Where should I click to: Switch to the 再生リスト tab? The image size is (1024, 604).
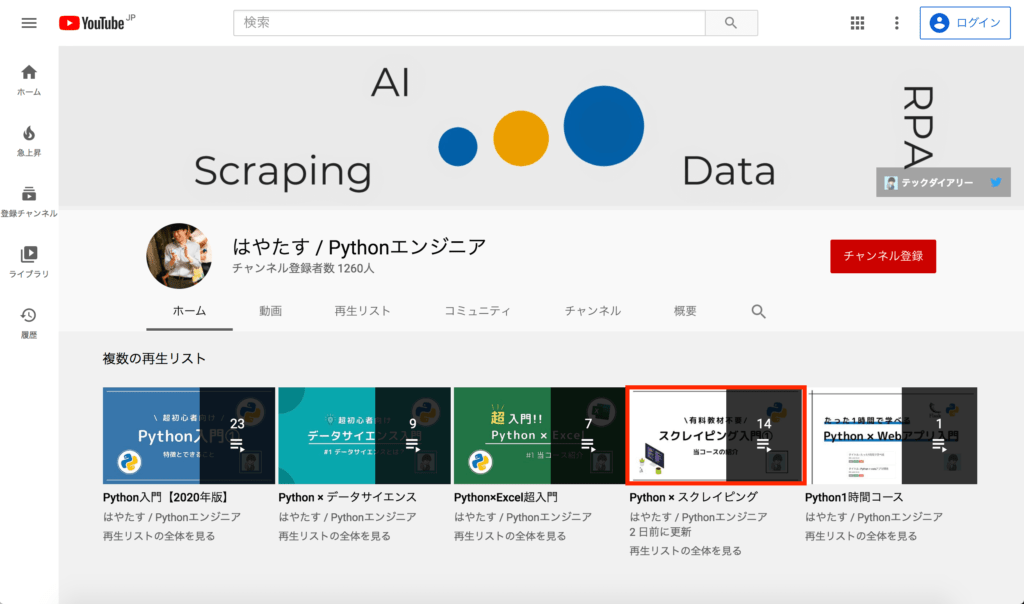coord(362,311)
